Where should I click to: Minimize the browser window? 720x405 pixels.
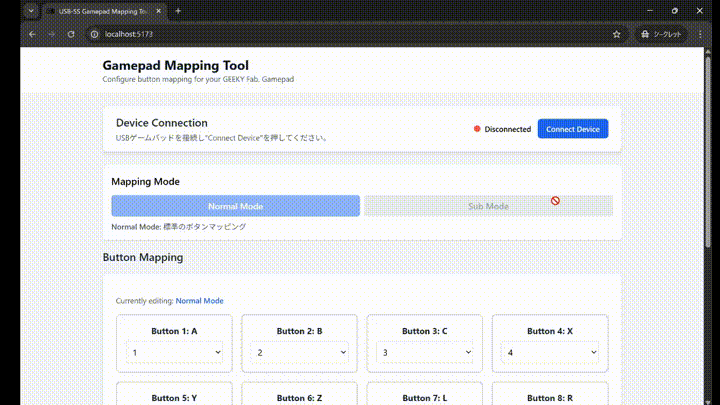[650, 11]
